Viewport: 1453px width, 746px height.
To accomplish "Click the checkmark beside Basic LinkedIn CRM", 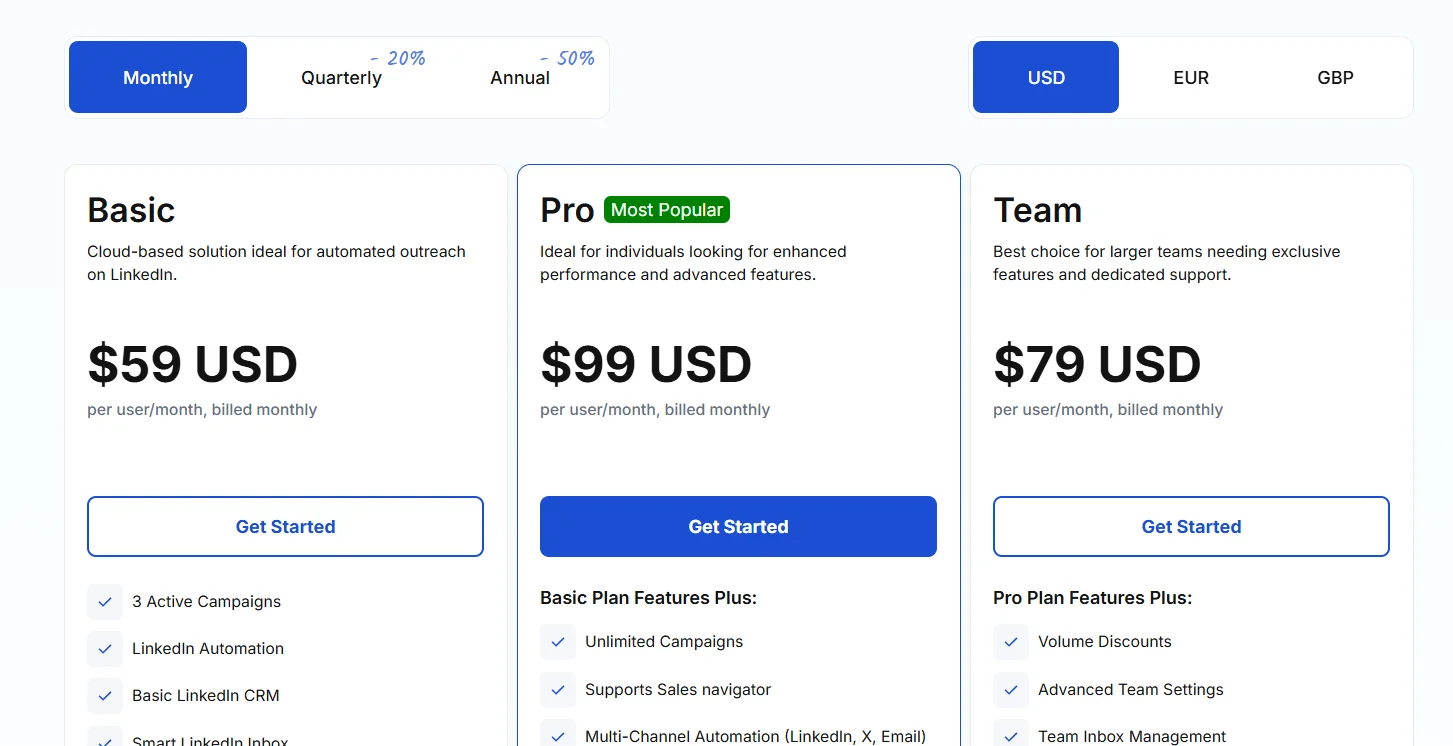I will [x=105, y=696].
